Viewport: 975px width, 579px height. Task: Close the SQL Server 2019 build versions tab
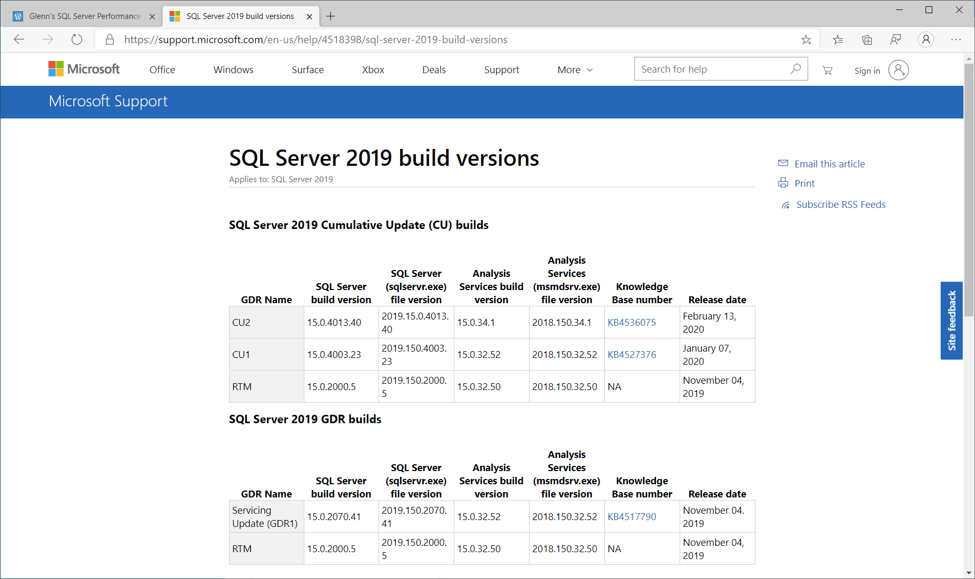click(309, 17)
